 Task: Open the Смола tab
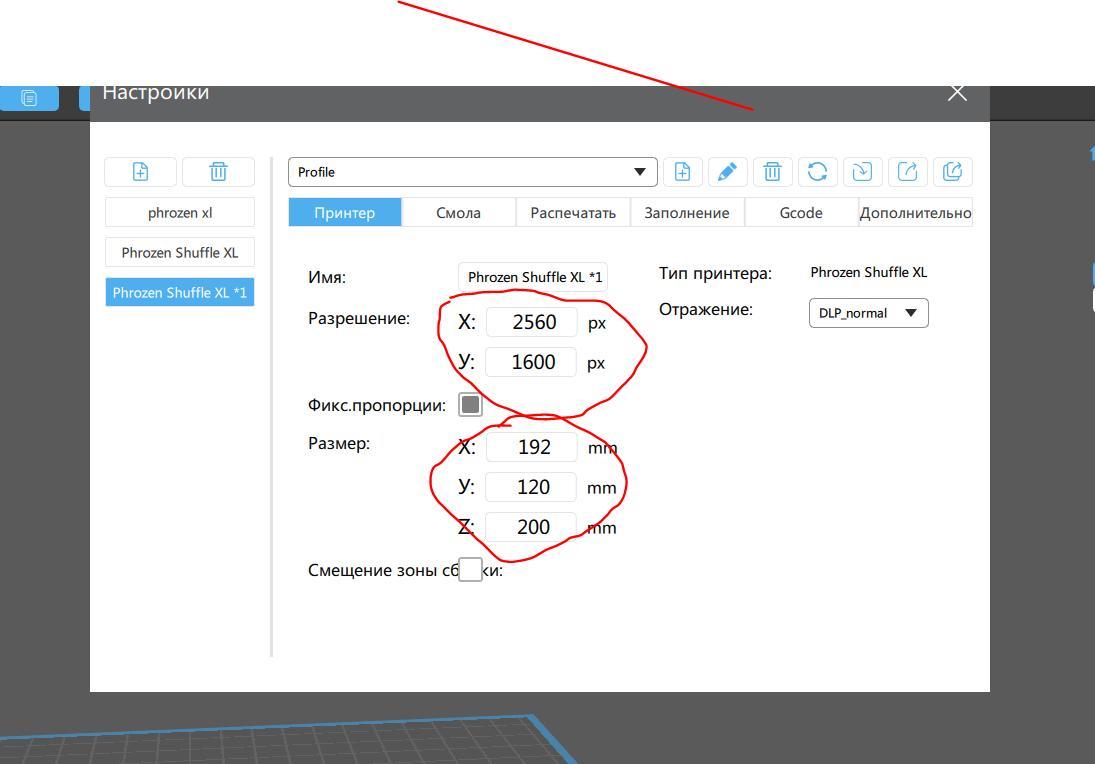pyautogui.click(x=459, y=212)
